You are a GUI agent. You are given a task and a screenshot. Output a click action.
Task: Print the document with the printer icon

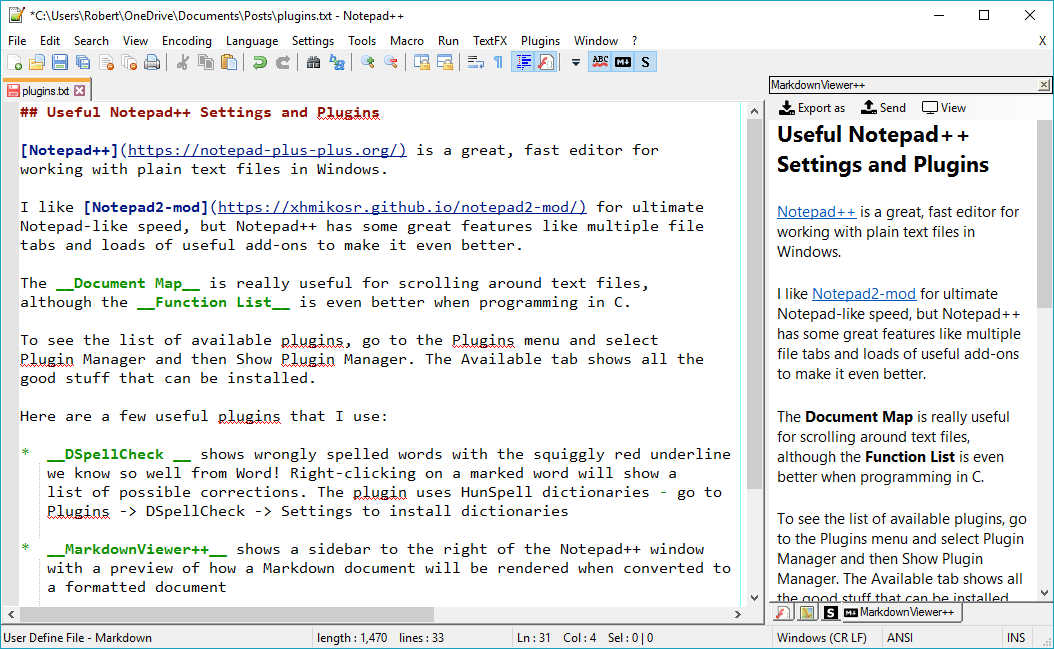153,63
